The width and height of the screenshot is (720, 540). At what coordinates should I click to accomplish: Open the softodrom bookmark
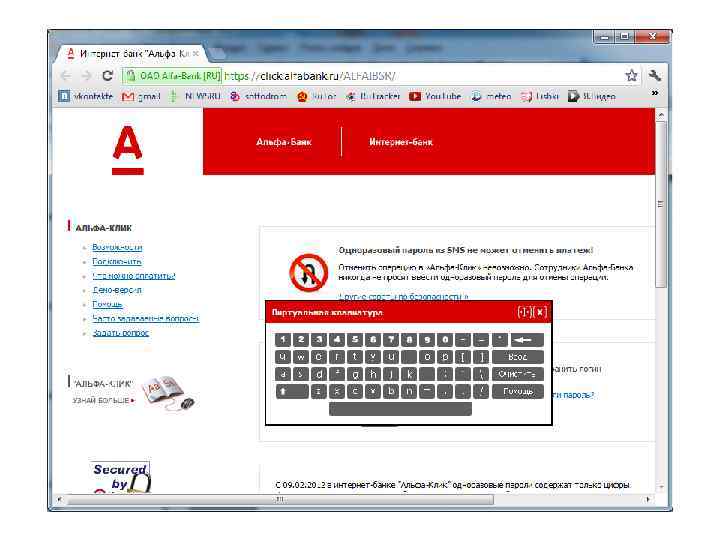click(259, 96)
